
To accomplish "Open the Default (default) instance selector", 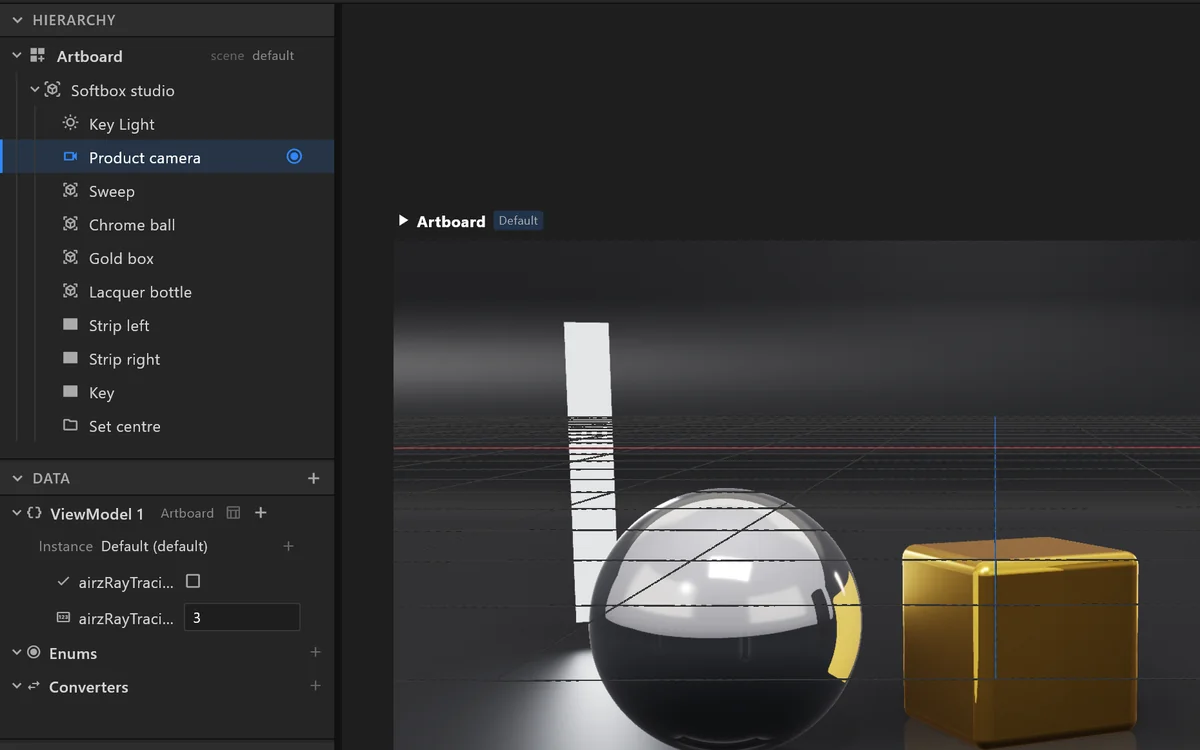I will click(154, 546).
